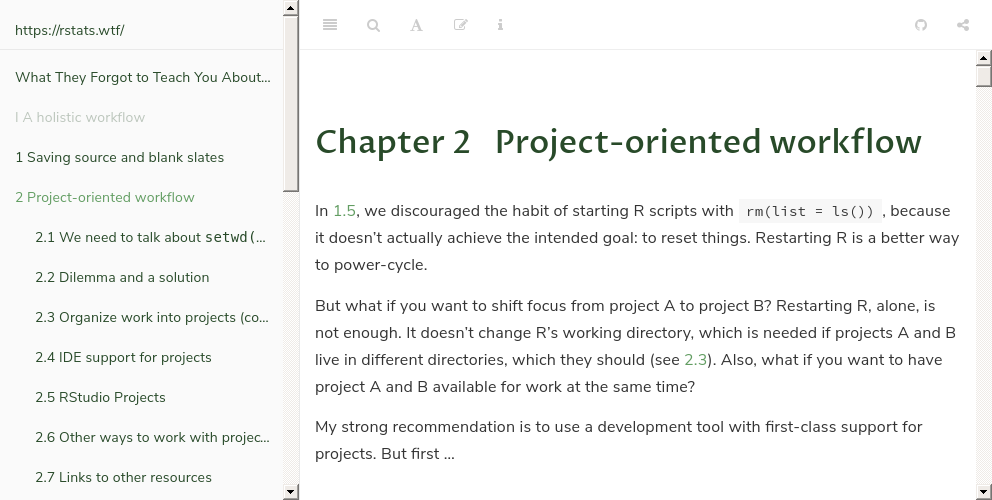
Task: Open the GitHub repository icon
Action: coord(921,25)
